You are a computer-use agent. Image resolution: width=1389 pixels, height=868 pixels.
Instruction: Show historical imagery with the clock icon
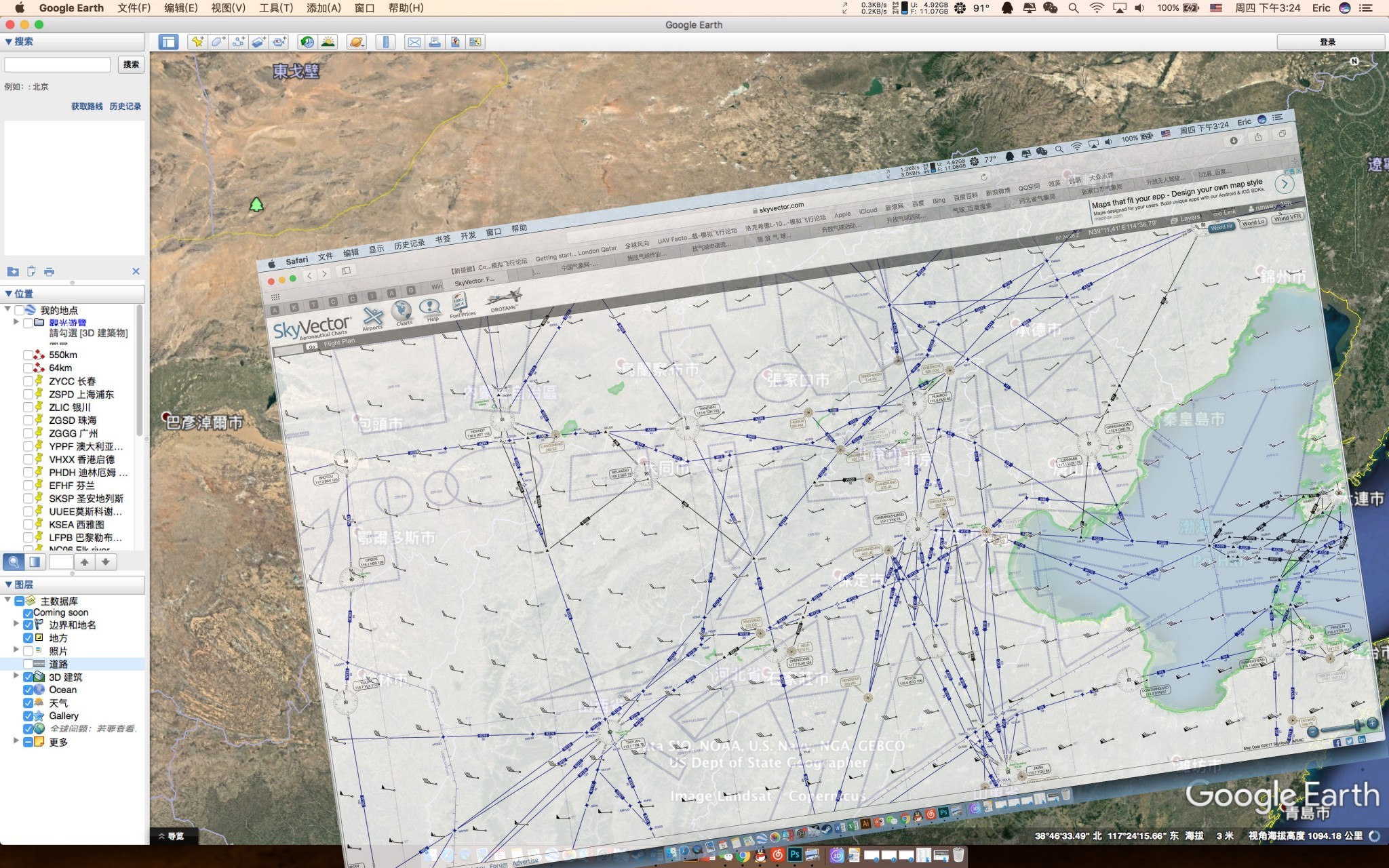[x=308, y=42]
